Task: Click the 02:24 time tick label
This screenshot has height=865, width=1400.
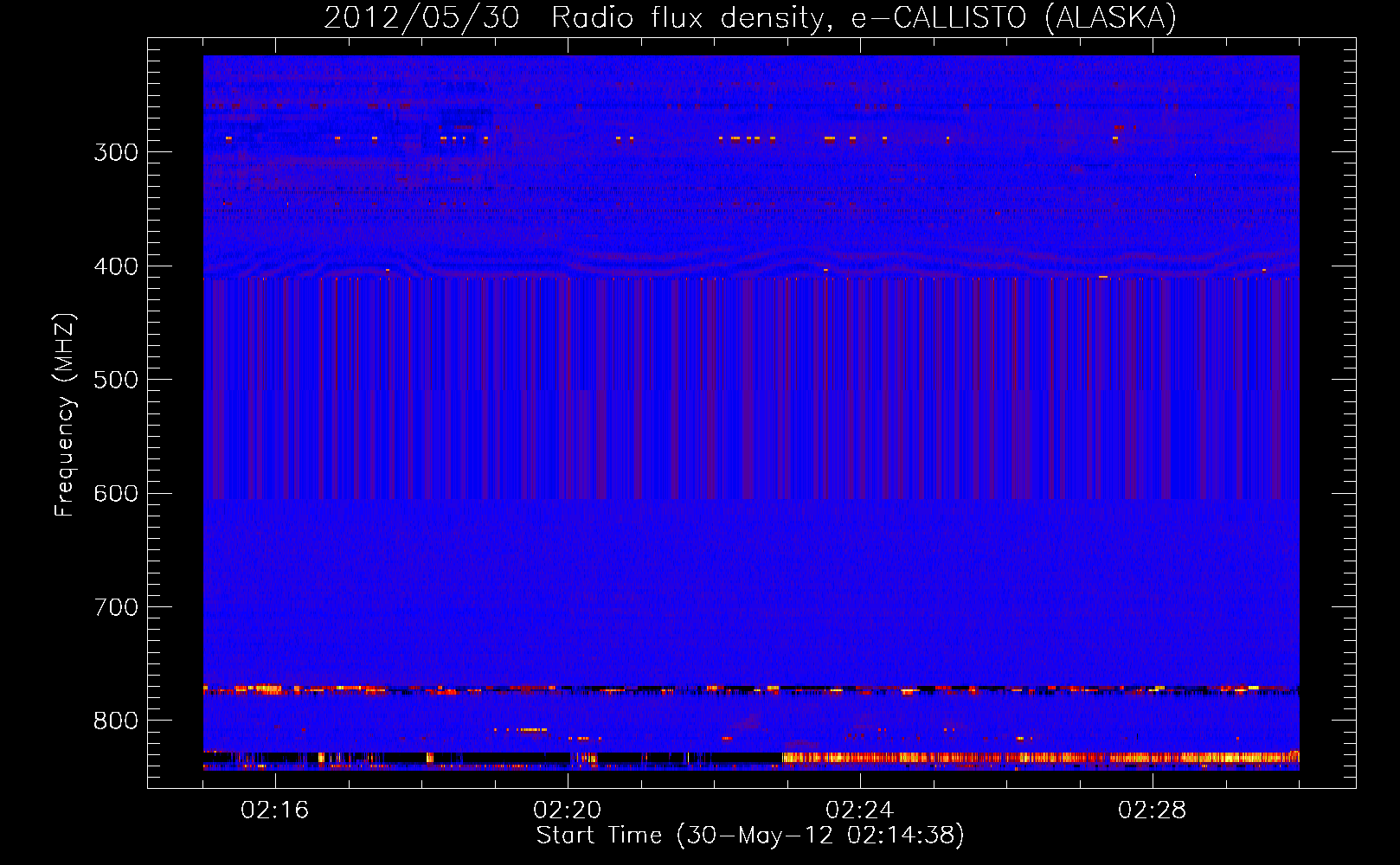Action: [860, 811]
